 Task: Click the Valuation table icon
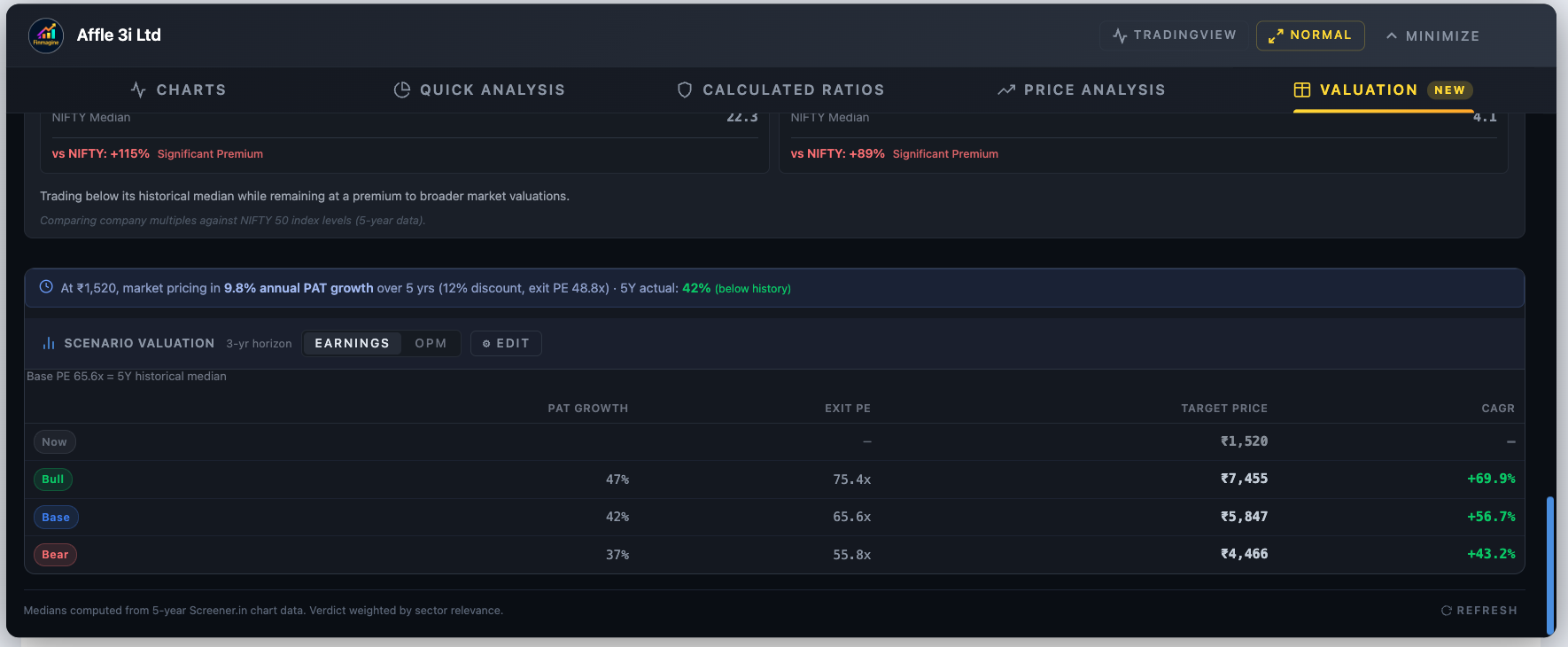1302,90
